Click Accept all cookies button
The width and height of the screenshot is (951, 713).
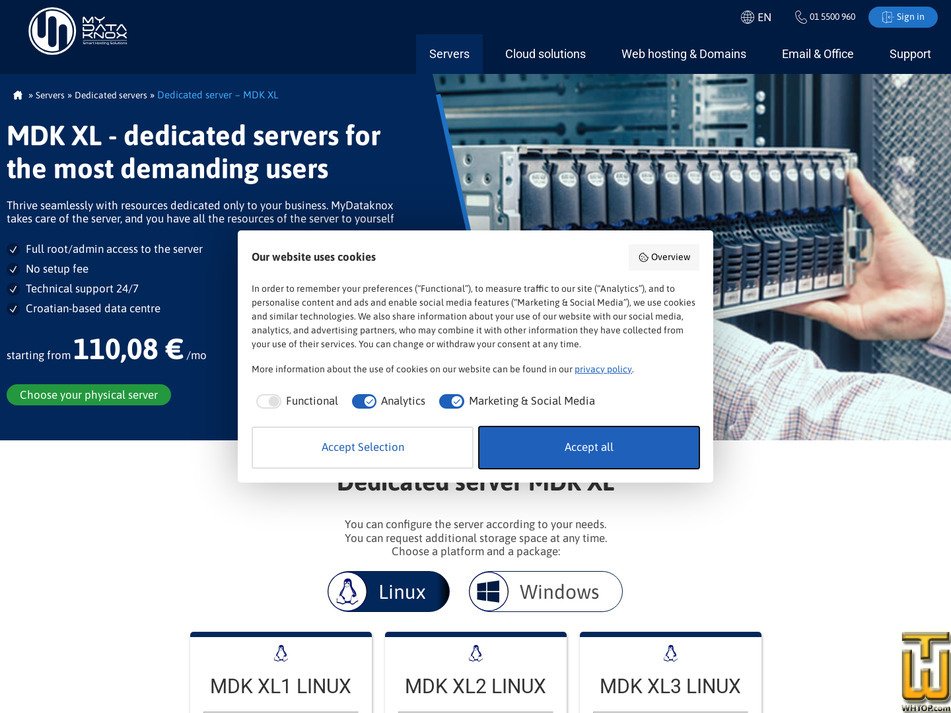589,447
